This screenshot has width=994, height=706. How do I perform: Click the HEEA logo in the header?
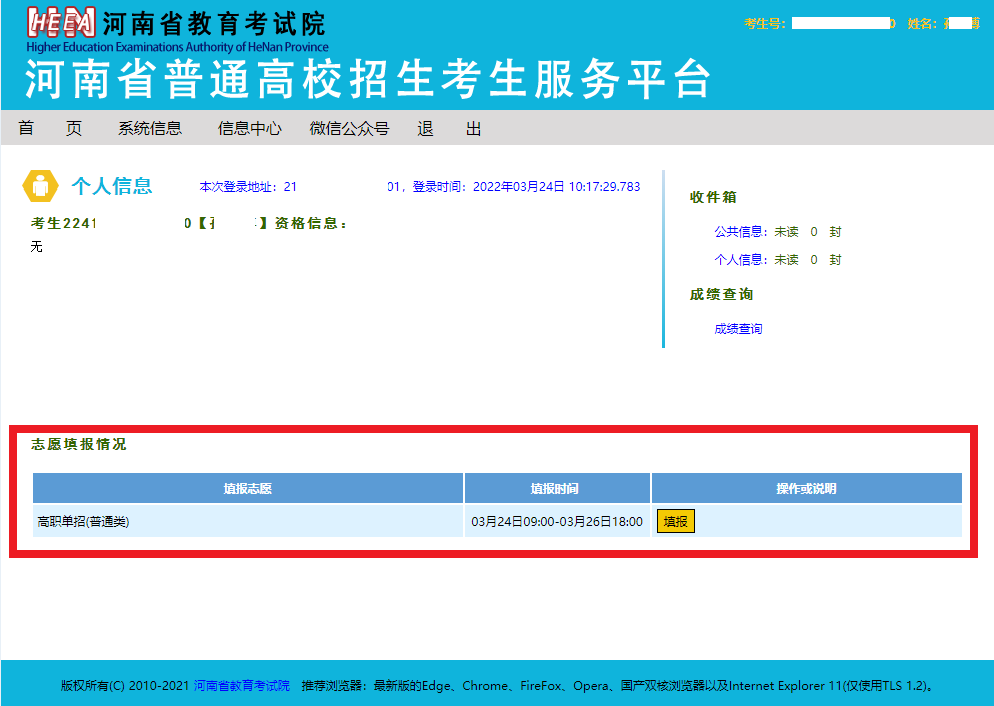point(62,24)
